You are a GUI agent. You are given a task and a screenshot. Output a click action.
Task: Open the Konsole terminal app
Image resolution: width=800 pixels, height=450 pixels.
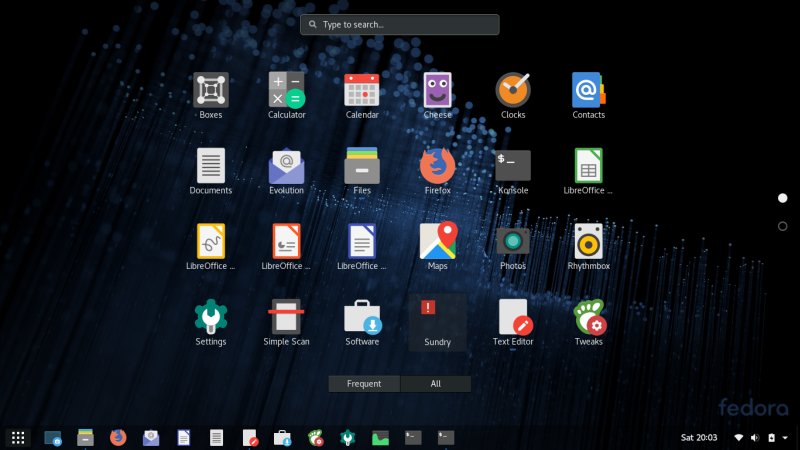(x=513, y=171)
